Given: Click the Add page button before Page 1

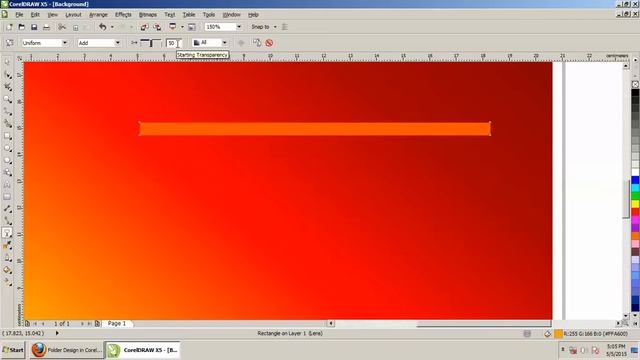Looking at the screenshot, I should point(27,323).
